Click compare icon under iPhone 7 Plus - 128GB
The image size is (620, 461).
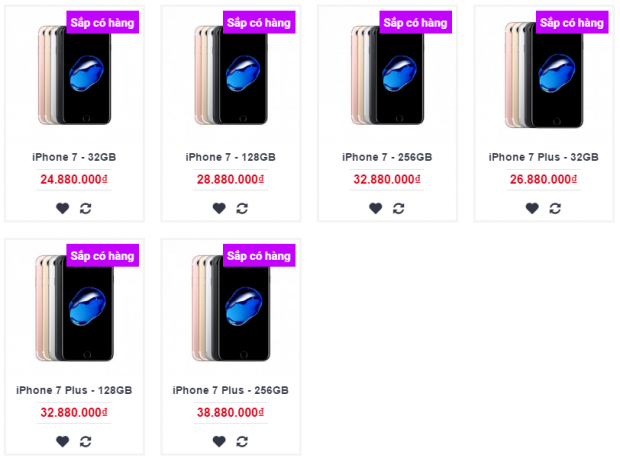[86, 441]
